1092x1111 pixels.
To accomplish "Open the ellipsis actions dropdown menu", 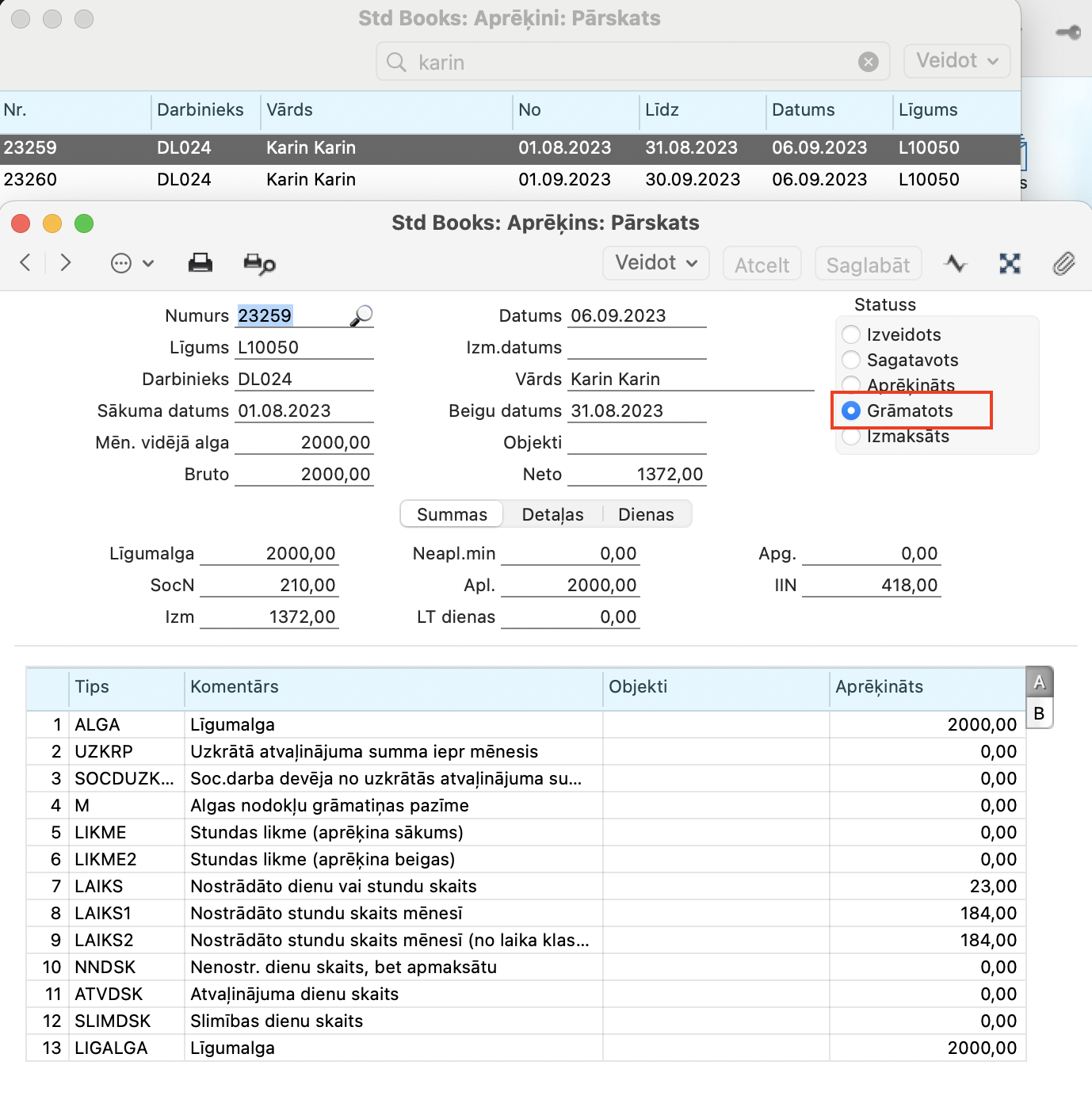I will (132, 263).
